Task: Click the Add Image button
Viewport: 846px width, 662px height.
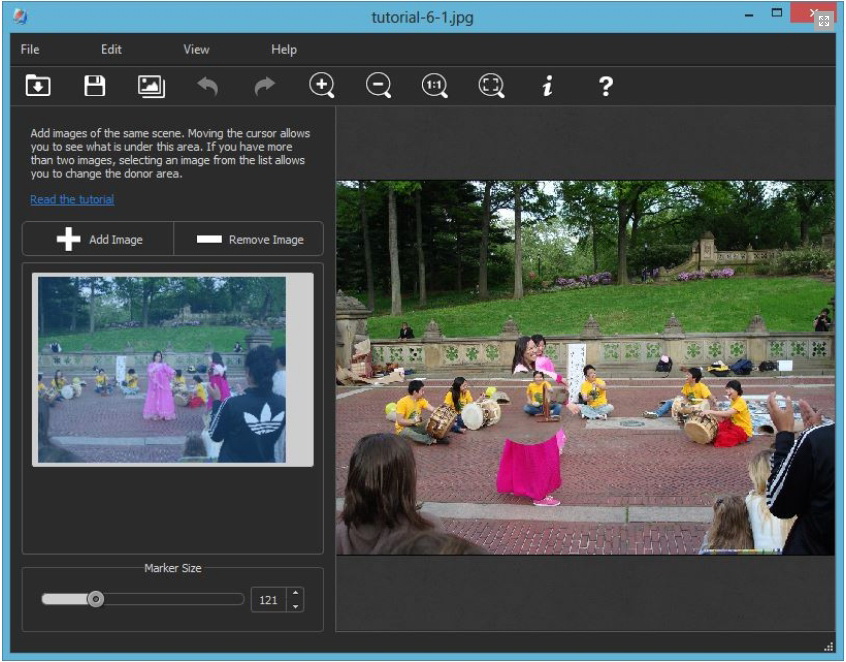Action: (98, 240)
